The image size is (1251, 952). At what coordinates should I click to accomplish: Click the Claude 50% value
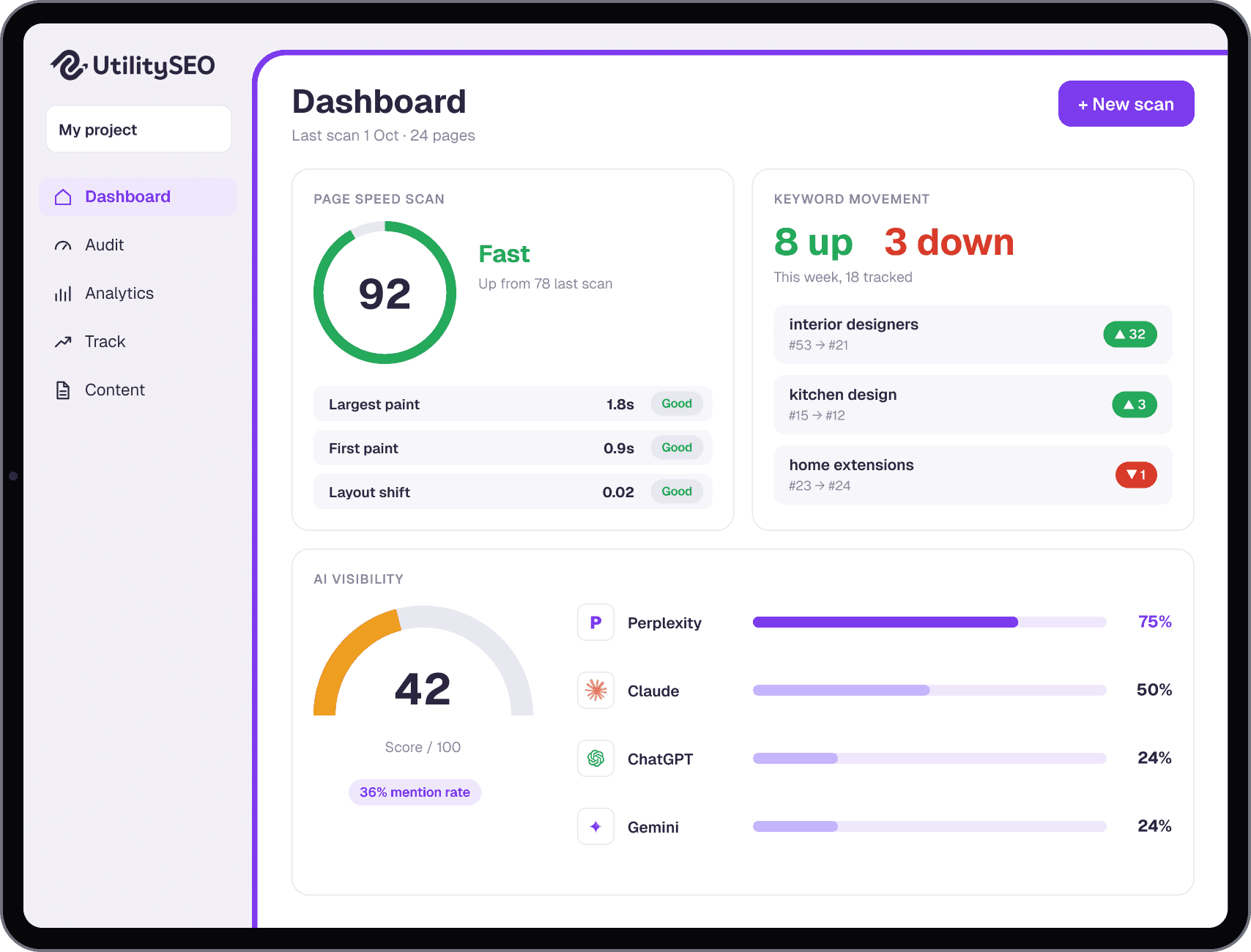(1154, 690)
